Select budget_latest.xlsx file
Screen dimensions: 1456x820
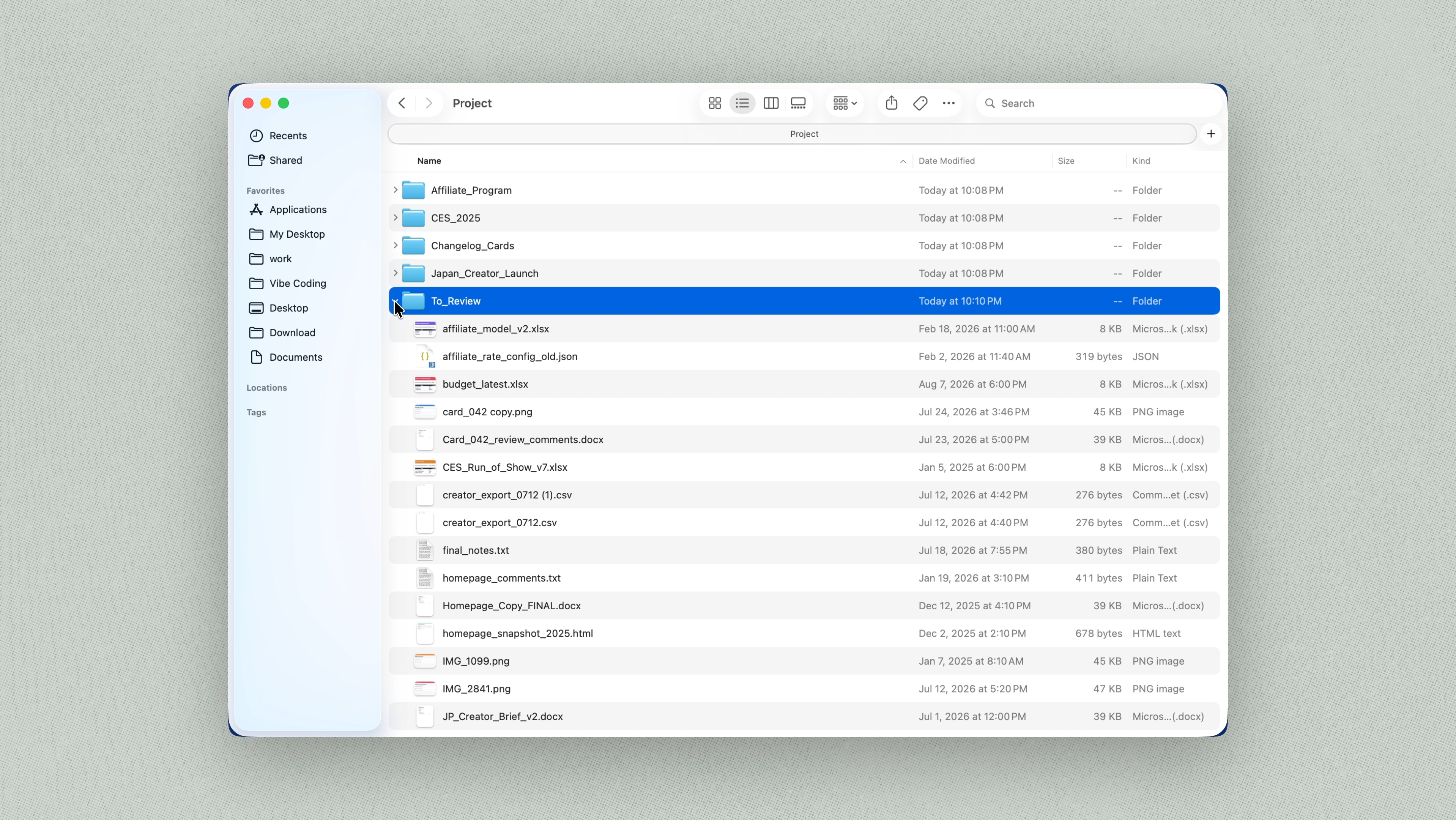tap(804, 384)
